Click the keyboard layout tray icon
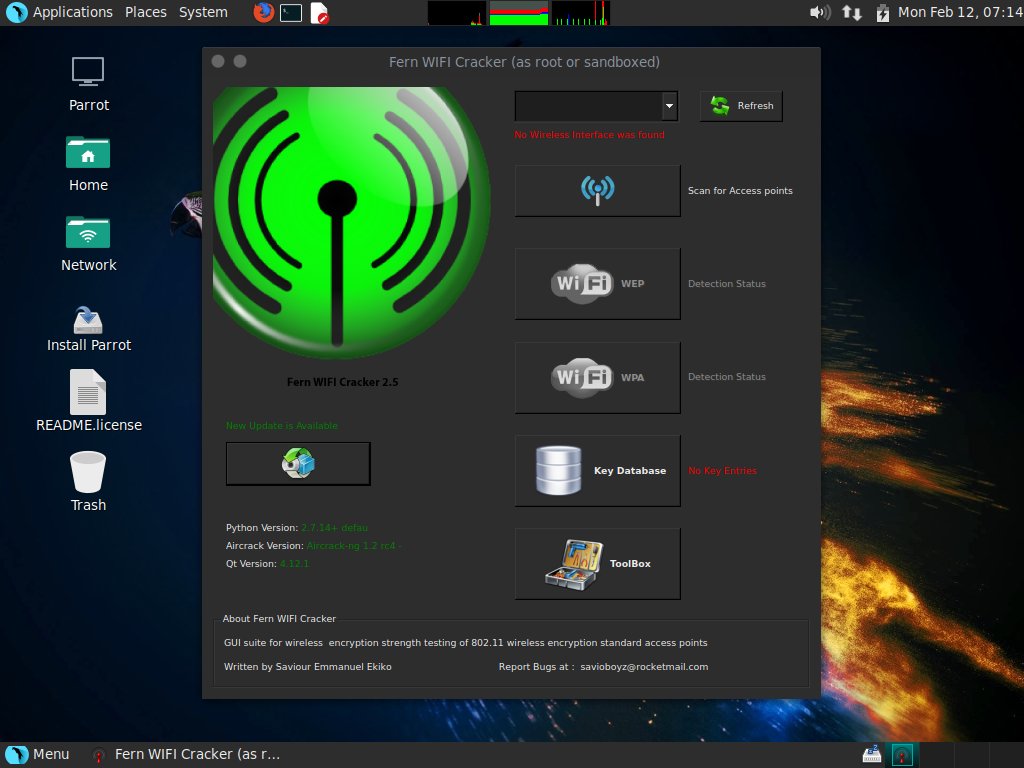Screen dimensions: 1024x768 pos(872,755)
